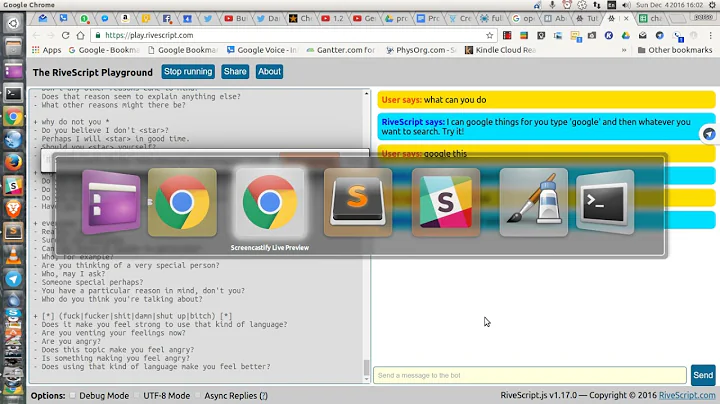
Task: Open system settings gear in top bar
Action: click(714, 5)
